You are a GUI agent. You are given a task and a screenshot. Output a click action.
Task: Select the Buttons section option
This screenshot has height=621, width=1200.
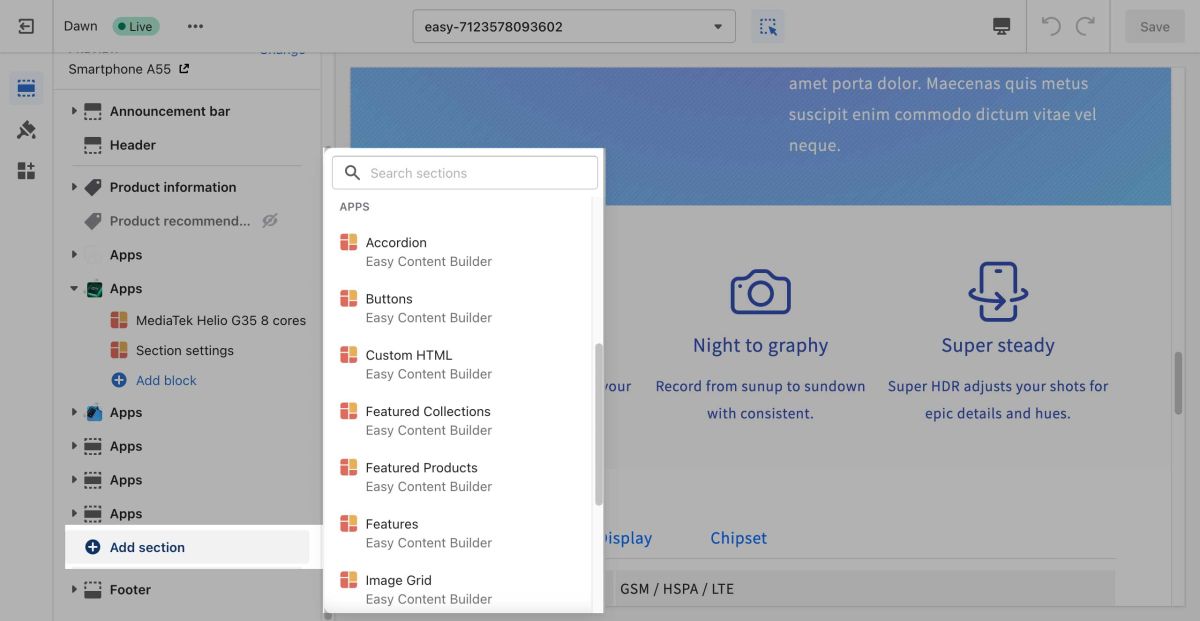(x=462, y=307)
